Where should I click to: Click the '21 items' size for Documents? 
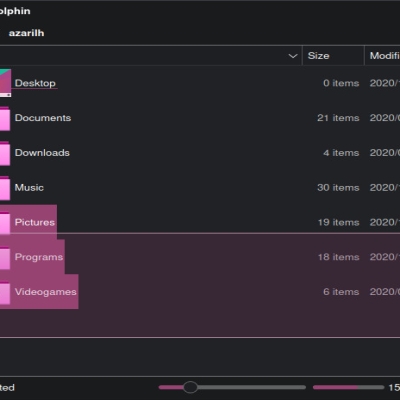tap(338, 118)
